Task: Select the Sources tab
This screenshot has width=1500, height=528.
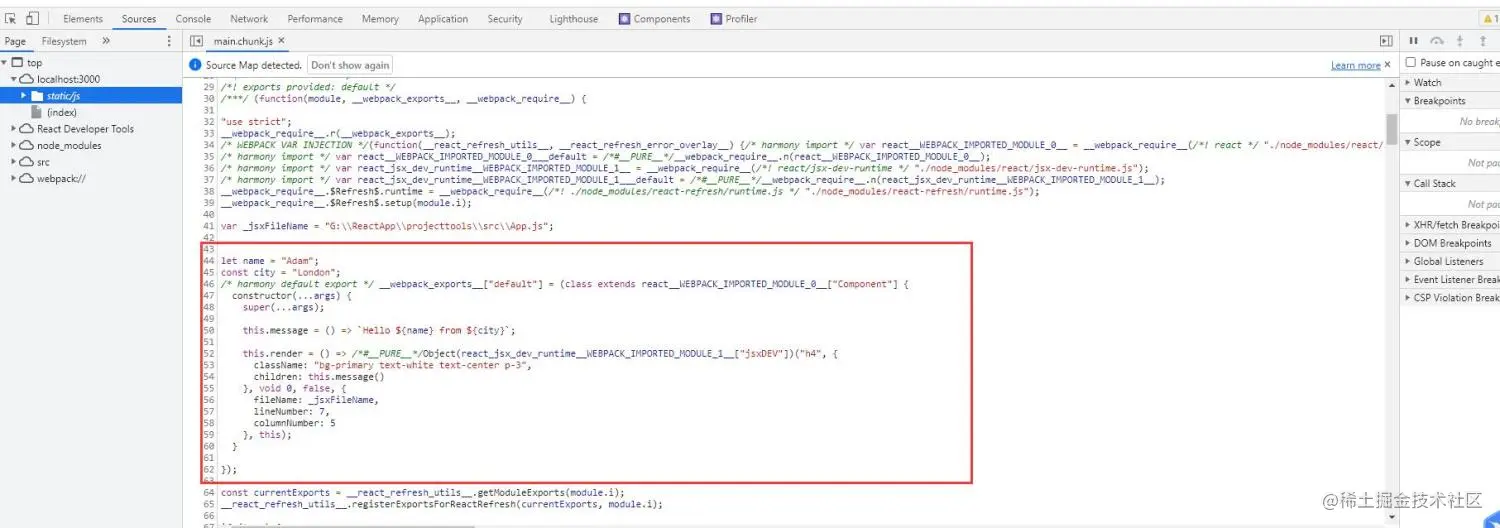Action: [139, 19]
